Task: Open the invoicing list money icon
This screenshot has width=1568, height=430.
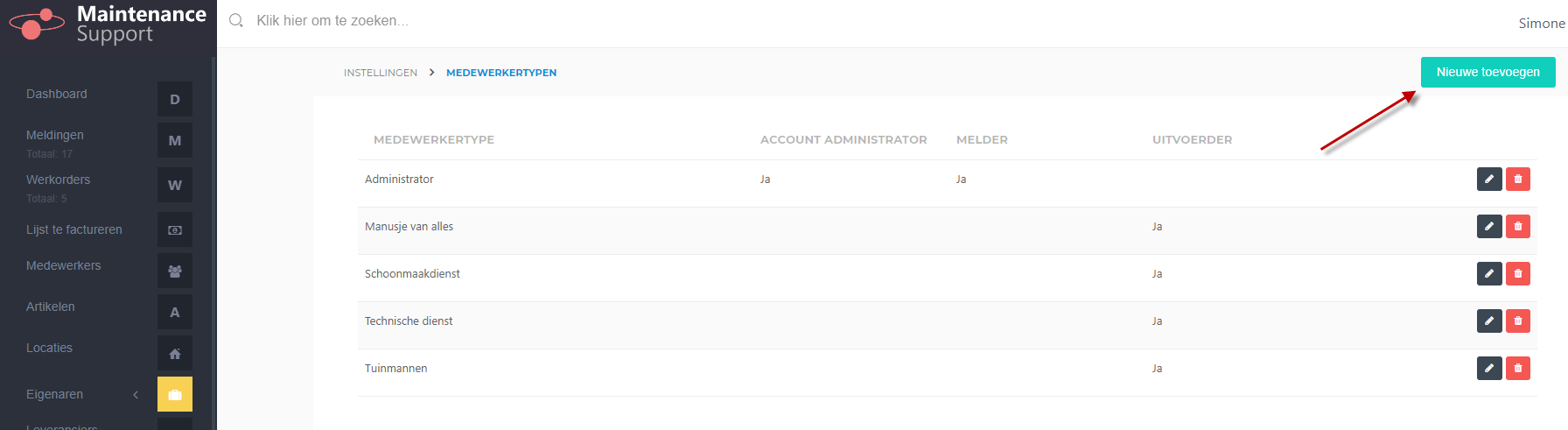Action: (175, 229)
